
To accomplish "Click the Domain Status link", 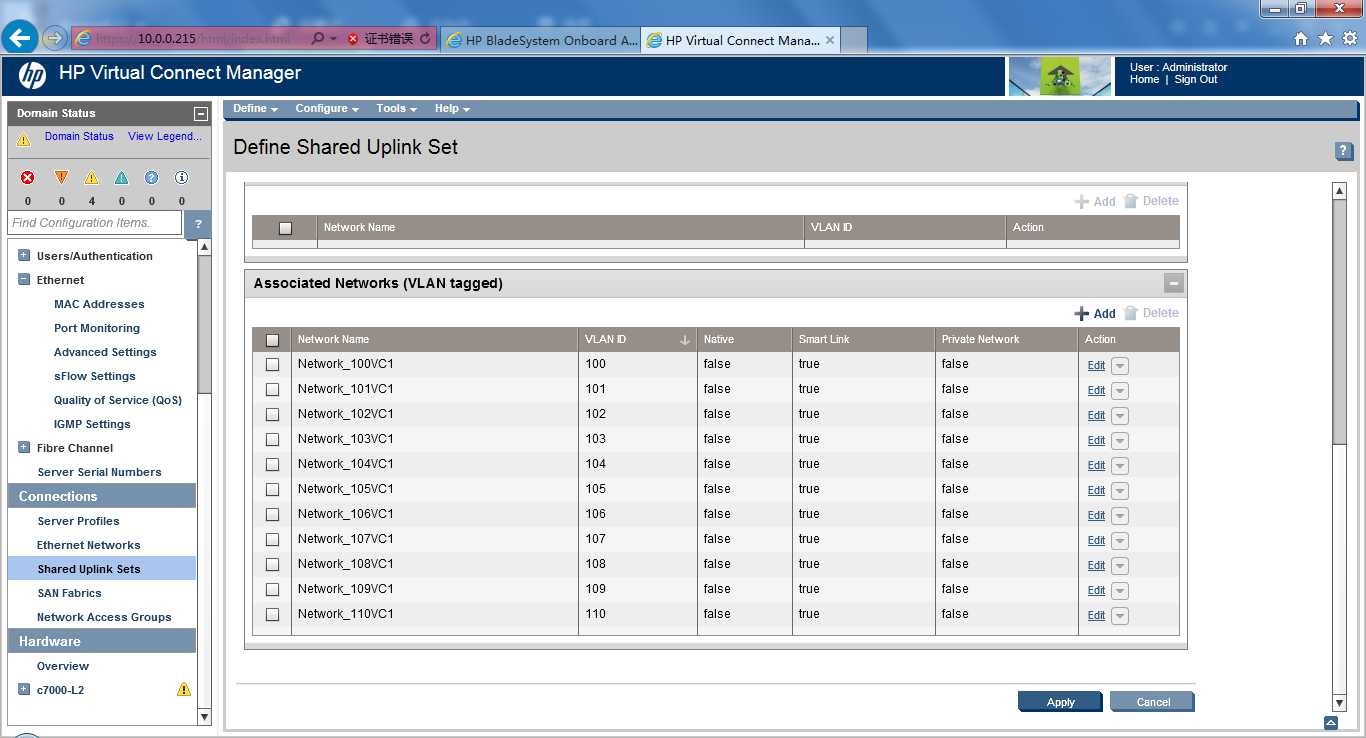I will (x=79, y=136).
